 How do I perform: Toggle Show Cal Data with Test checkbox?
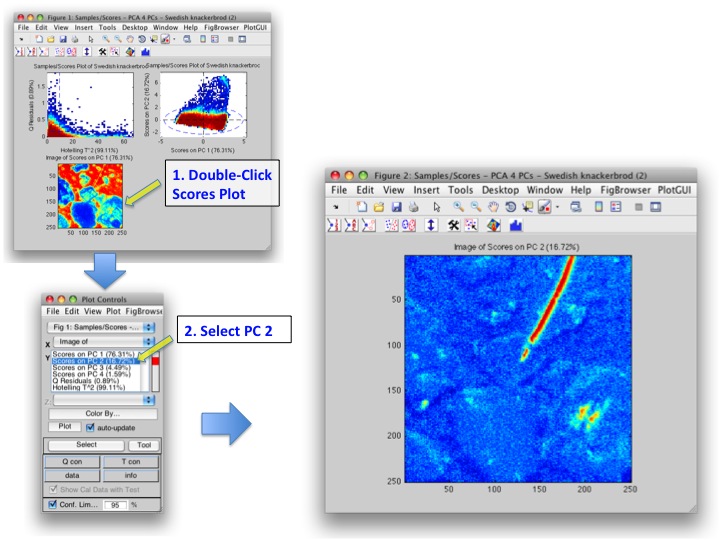point(53,488)
